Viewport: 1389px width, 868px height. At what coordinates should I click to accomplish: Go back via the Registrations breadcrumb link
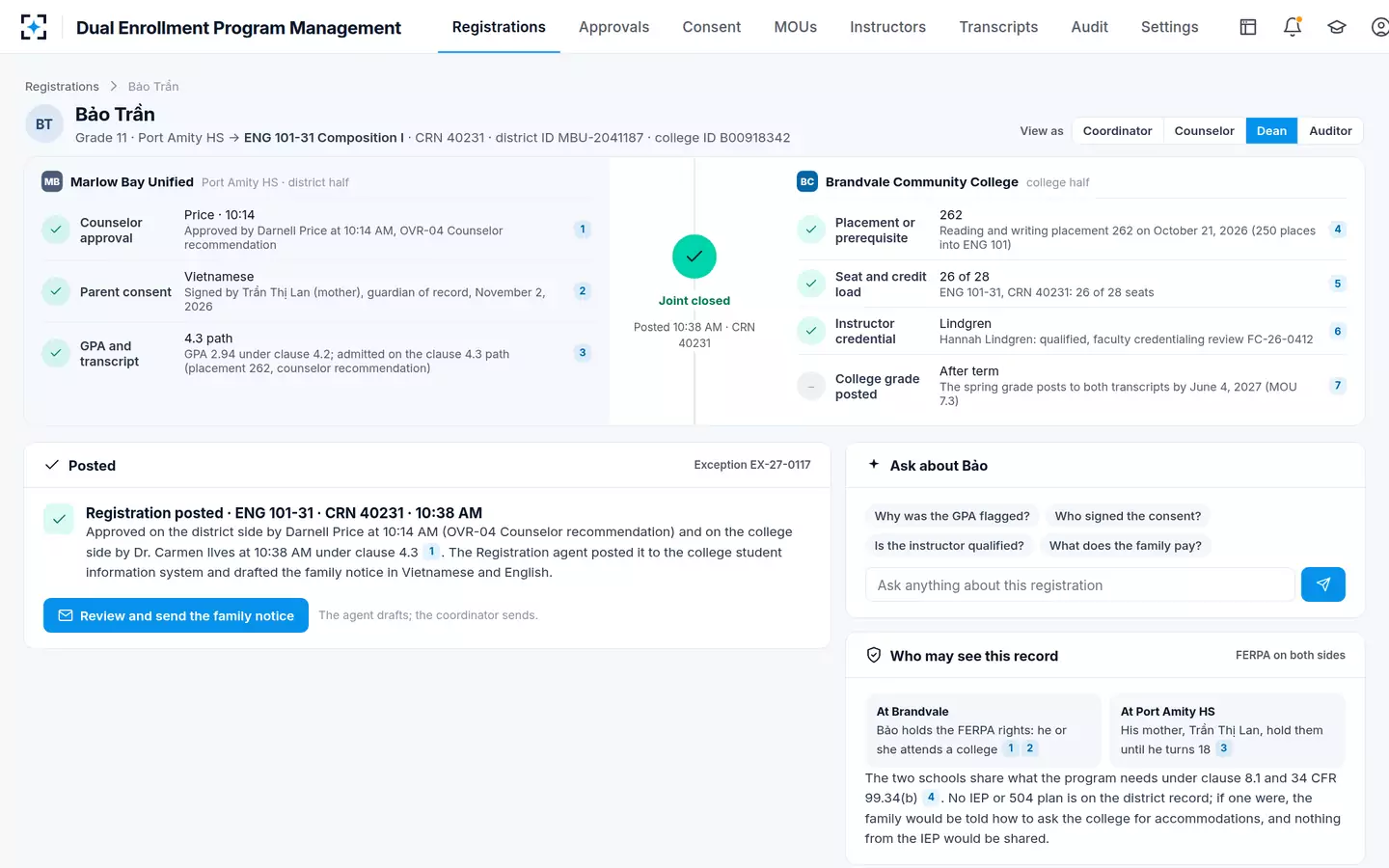[x=62, y=87]
